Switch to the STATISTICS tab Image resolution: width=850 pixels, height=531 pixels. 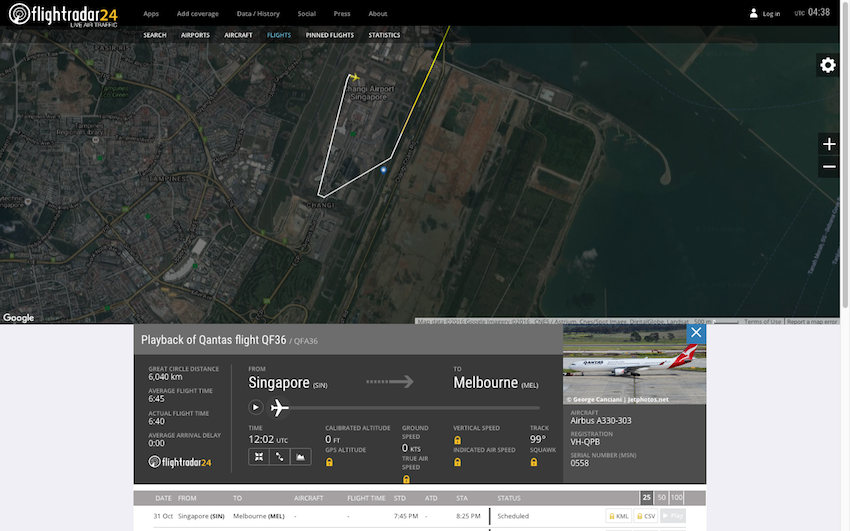[384, 35]
